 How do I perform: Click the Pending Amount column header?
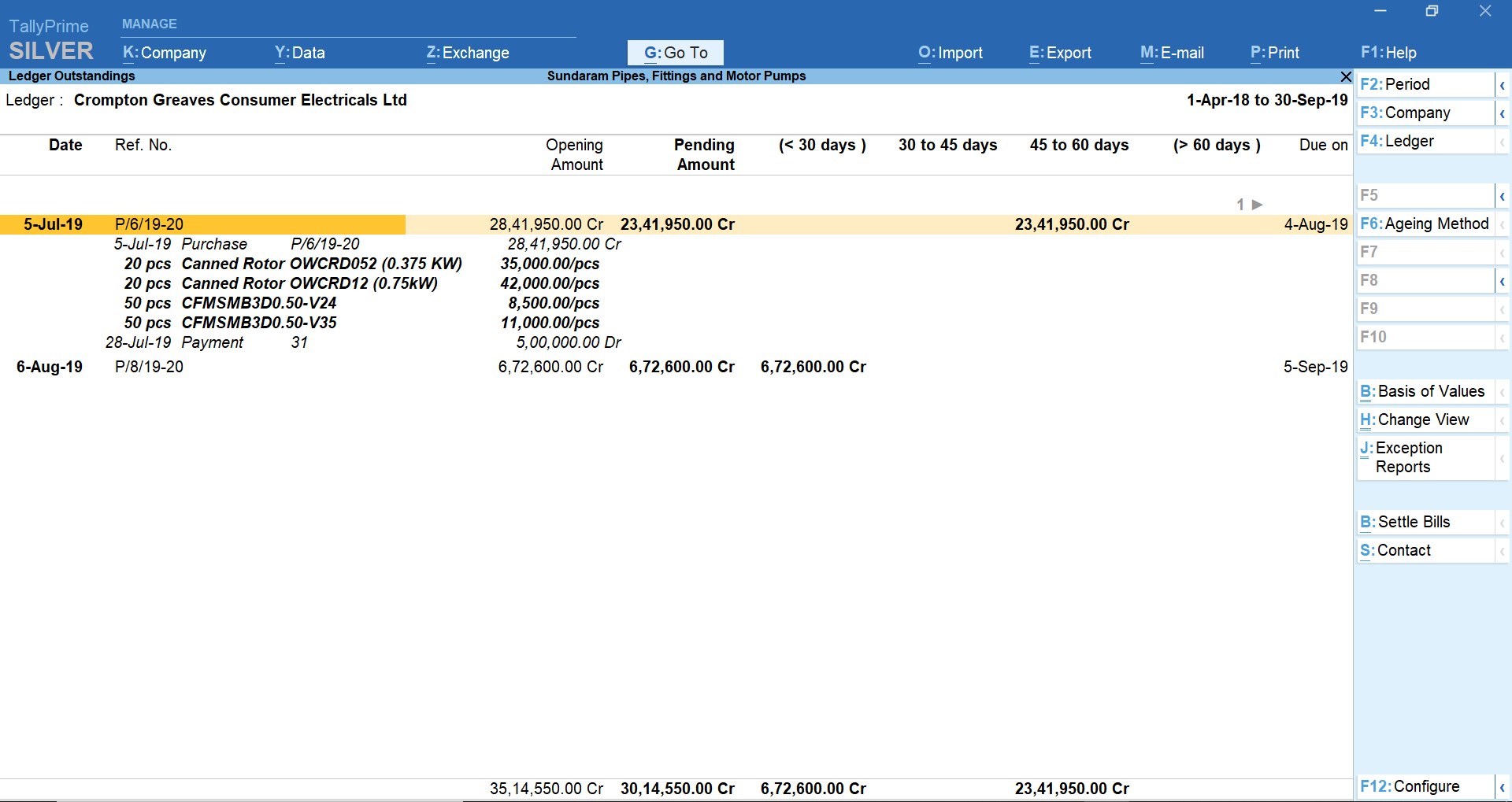point(705,154)
